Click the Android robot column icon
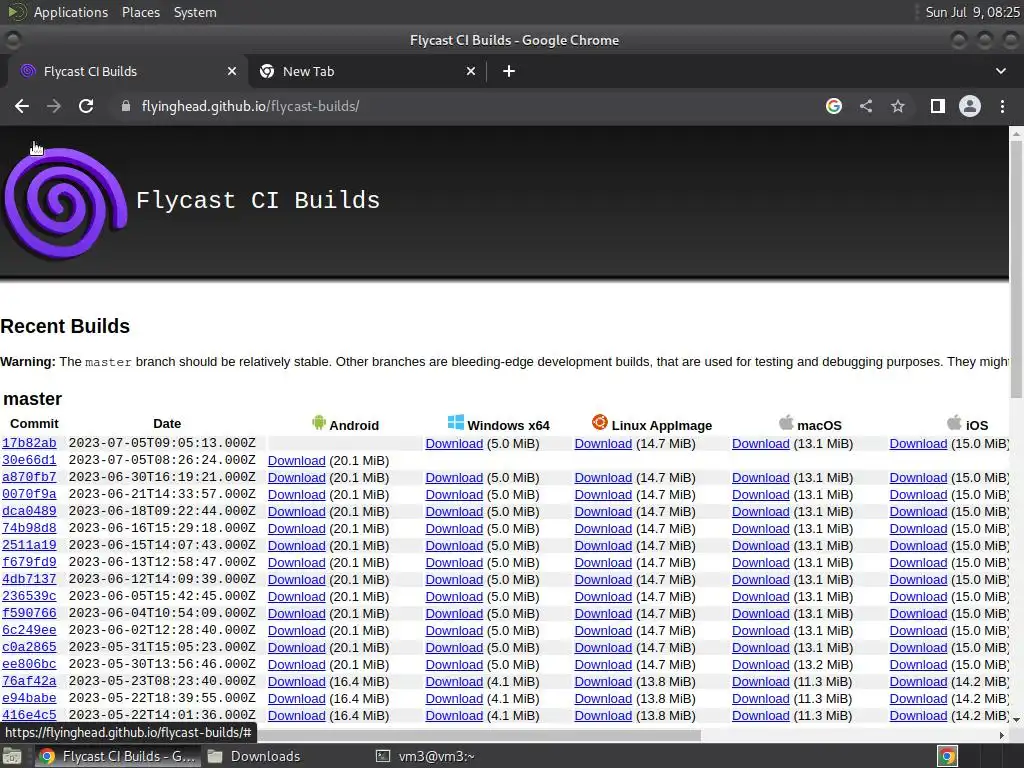Image resolution: width=1024 pixels, height=768 pixels. (319, 423)
